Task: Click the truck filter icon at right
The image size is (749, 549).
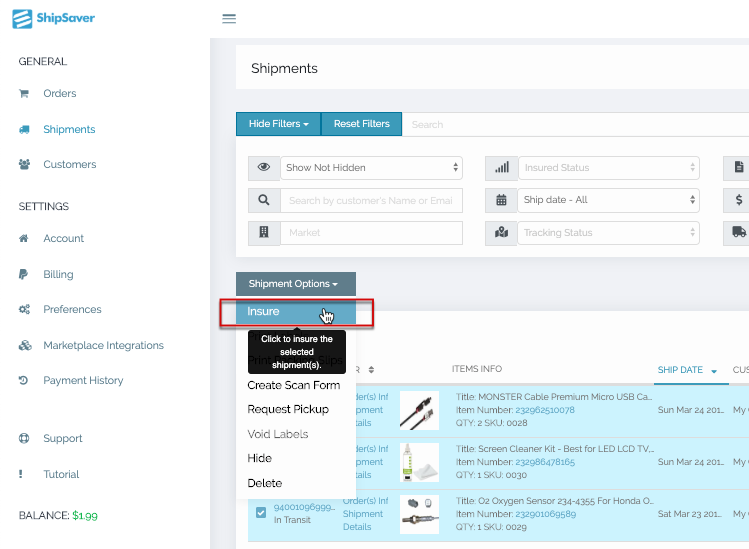Action: coord(738,233)
